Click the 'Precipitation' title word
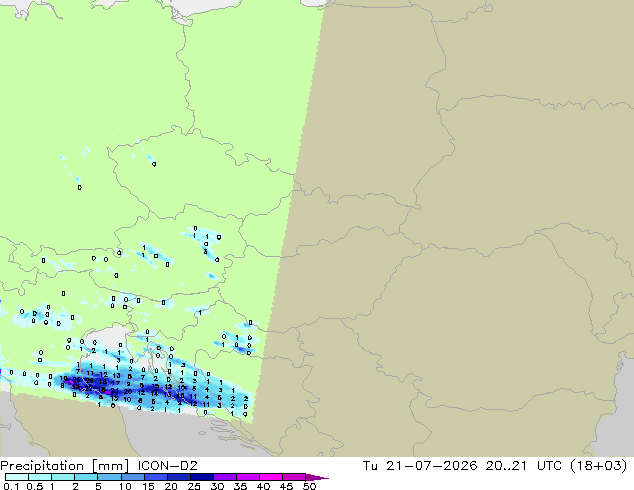This screenshot has height=490, width=634. pyautogui.click(x=42, y=466)
